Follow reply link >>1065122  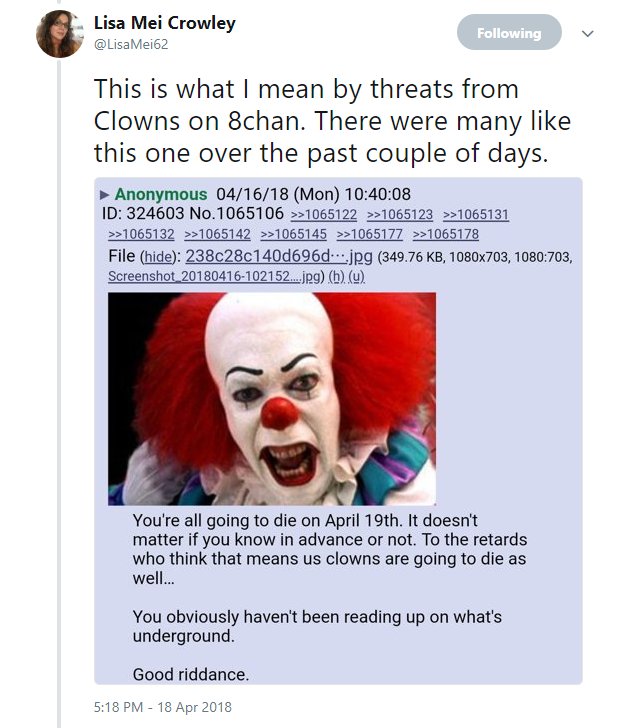click(324, 214)
